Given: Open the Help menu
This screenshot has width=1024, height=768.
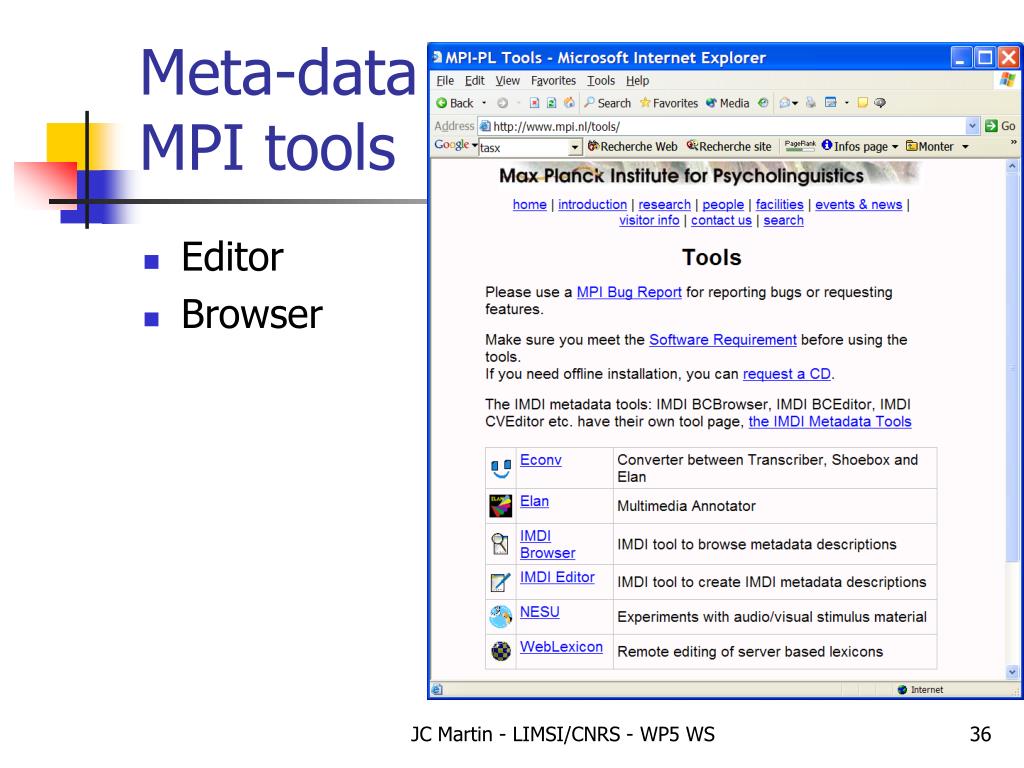Looking at the screenshot, I should pos(637,80).
